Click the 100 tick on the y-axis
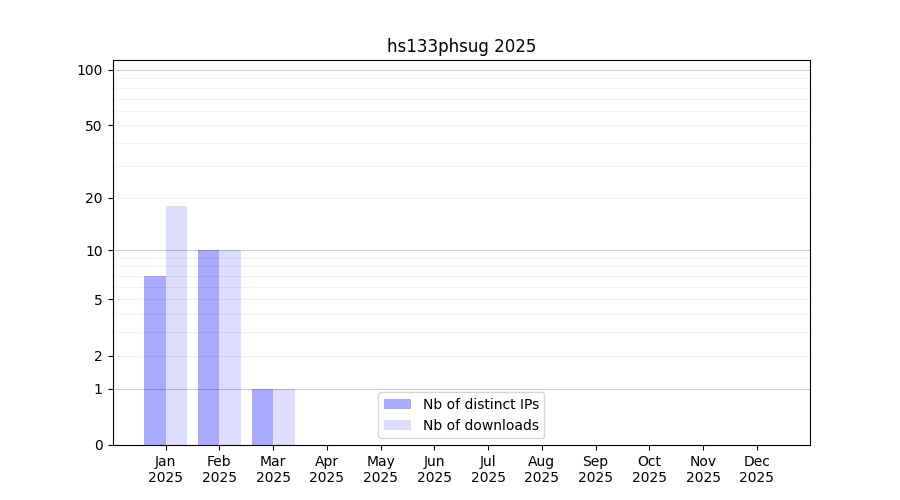The width and height of the screenshot is (900, 500). pos(90,70)
